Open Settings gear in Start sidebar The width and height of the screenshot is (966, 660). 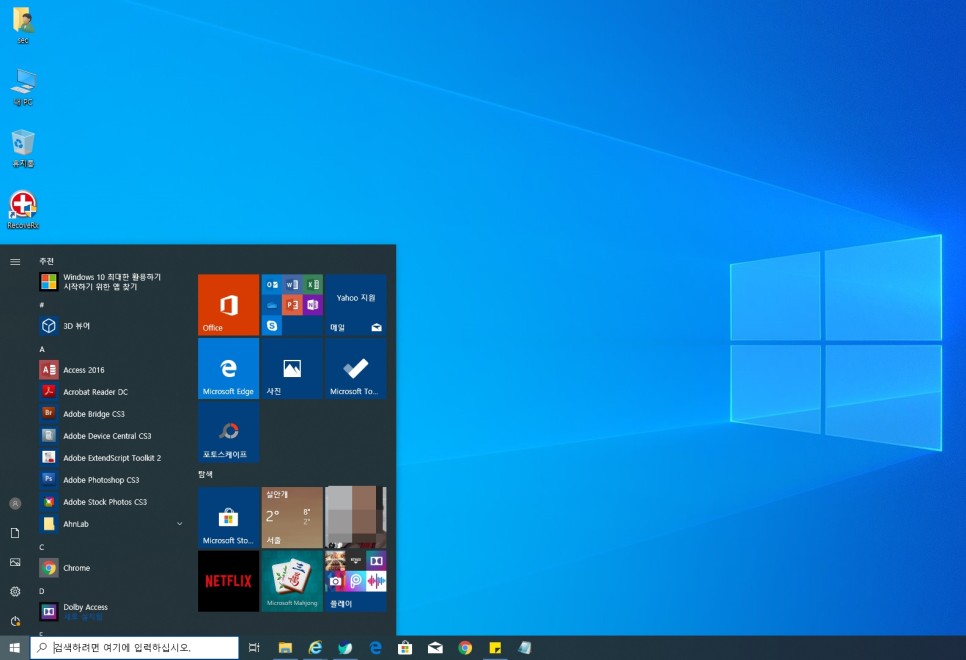tap(15, 592)
